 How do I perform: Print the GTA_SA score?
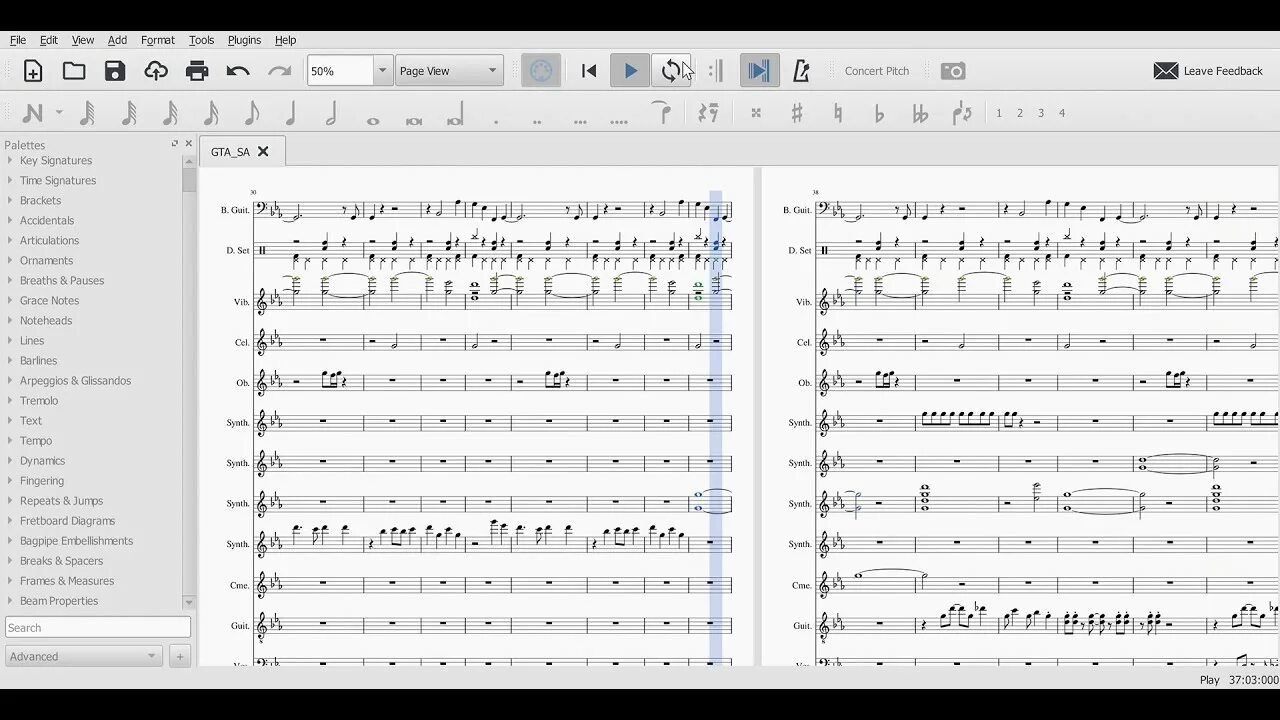coord(197,70)
